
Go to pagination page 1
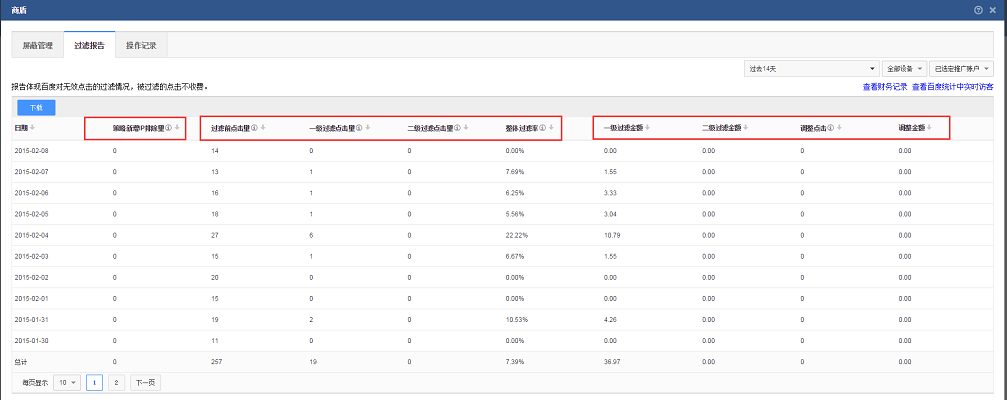pos(94,383)
